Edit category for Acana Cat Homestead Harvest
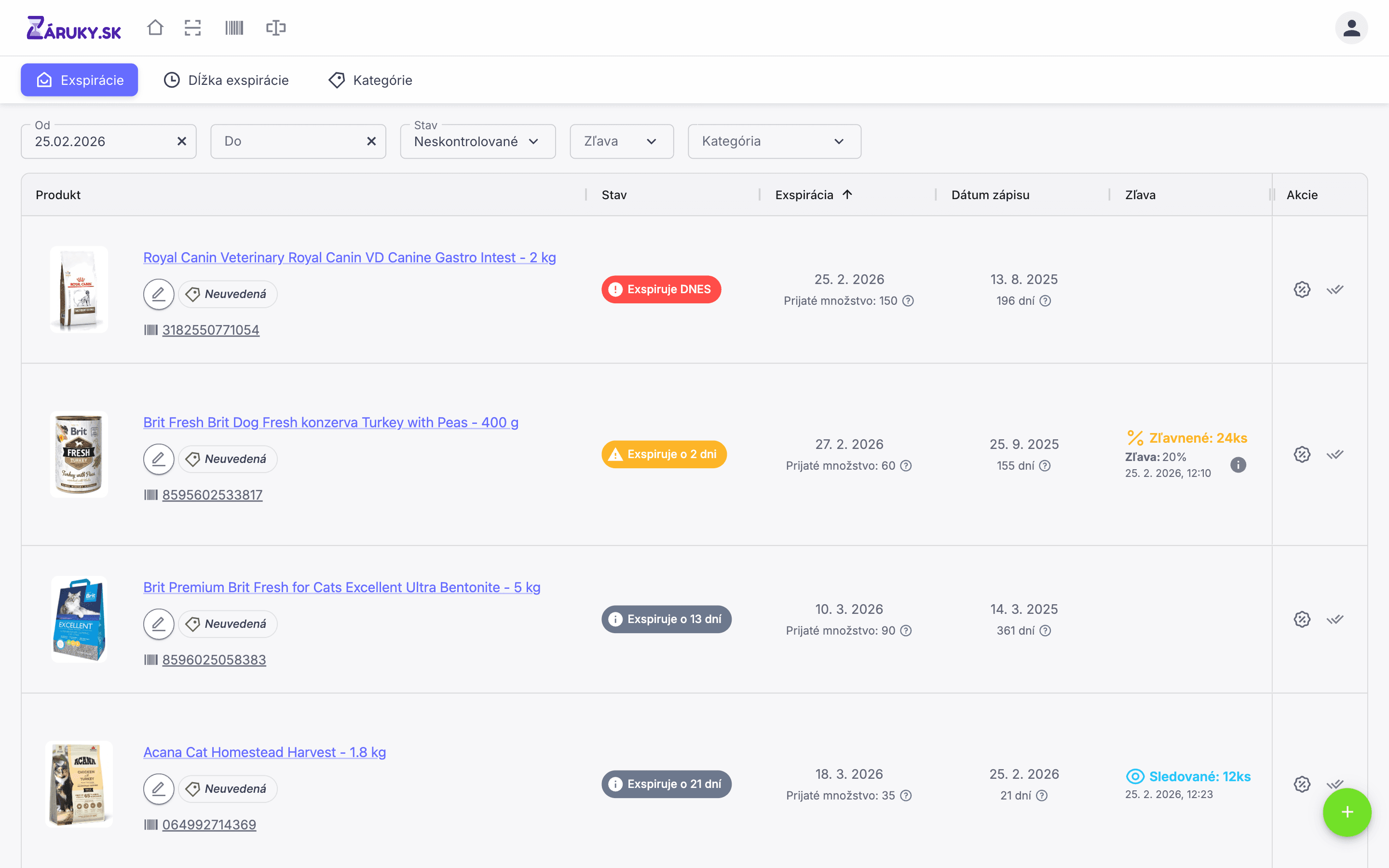This screenshot has height=868, width=1389. (158, 788)
